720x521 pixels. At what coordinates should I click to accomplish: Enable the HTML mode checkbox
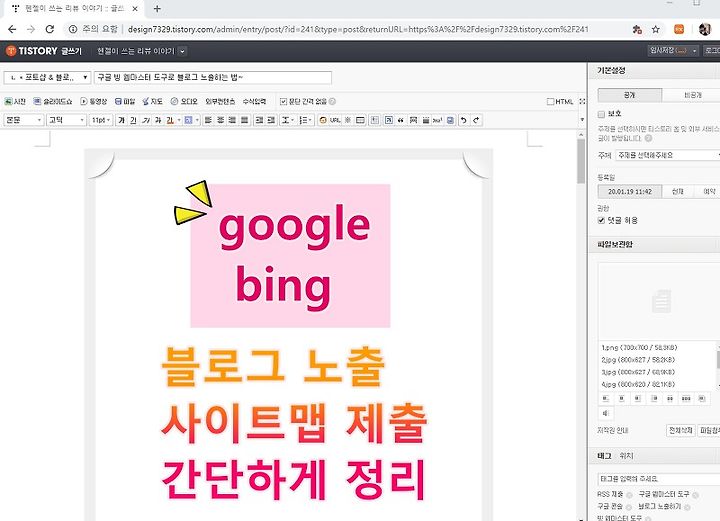click(550, 101)
